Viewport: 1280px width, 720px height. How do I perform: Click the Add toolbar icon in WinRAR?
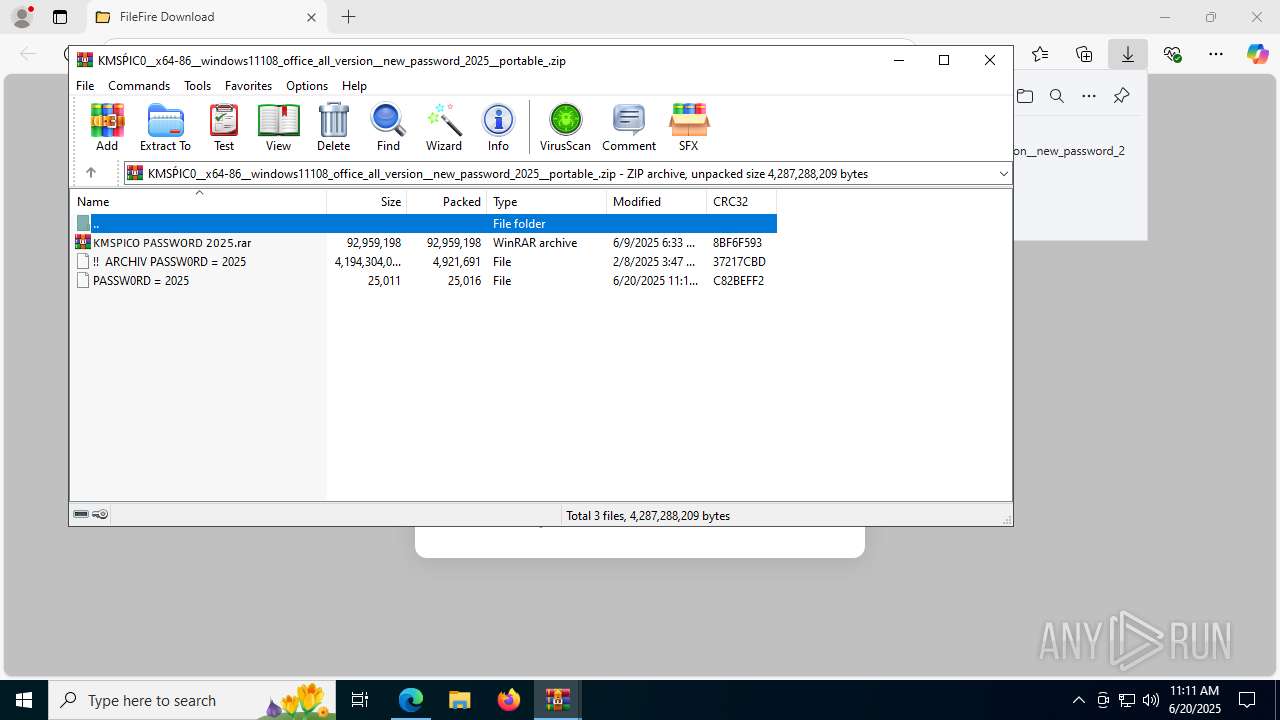point(107,127)
